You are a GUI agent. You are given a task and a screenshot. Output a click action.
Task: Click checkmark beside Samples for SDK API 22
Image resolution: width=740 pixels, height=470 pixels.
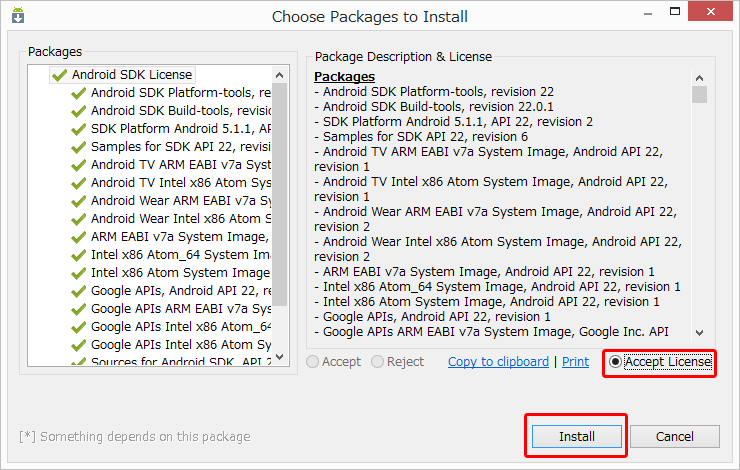point(78,147)
